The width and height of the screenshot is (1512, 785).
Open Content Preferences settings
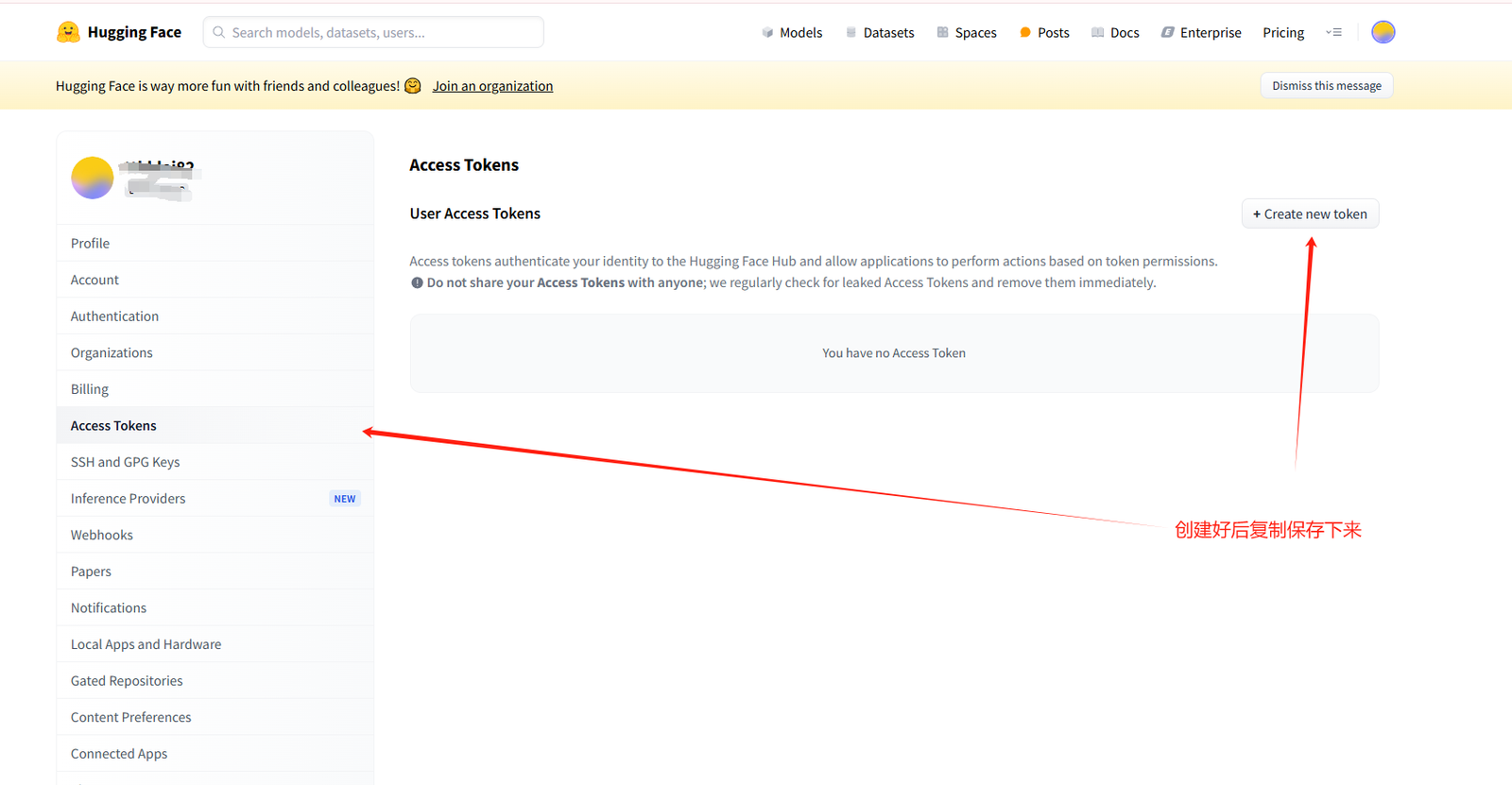pyautogui.click(x=215, y=717)
